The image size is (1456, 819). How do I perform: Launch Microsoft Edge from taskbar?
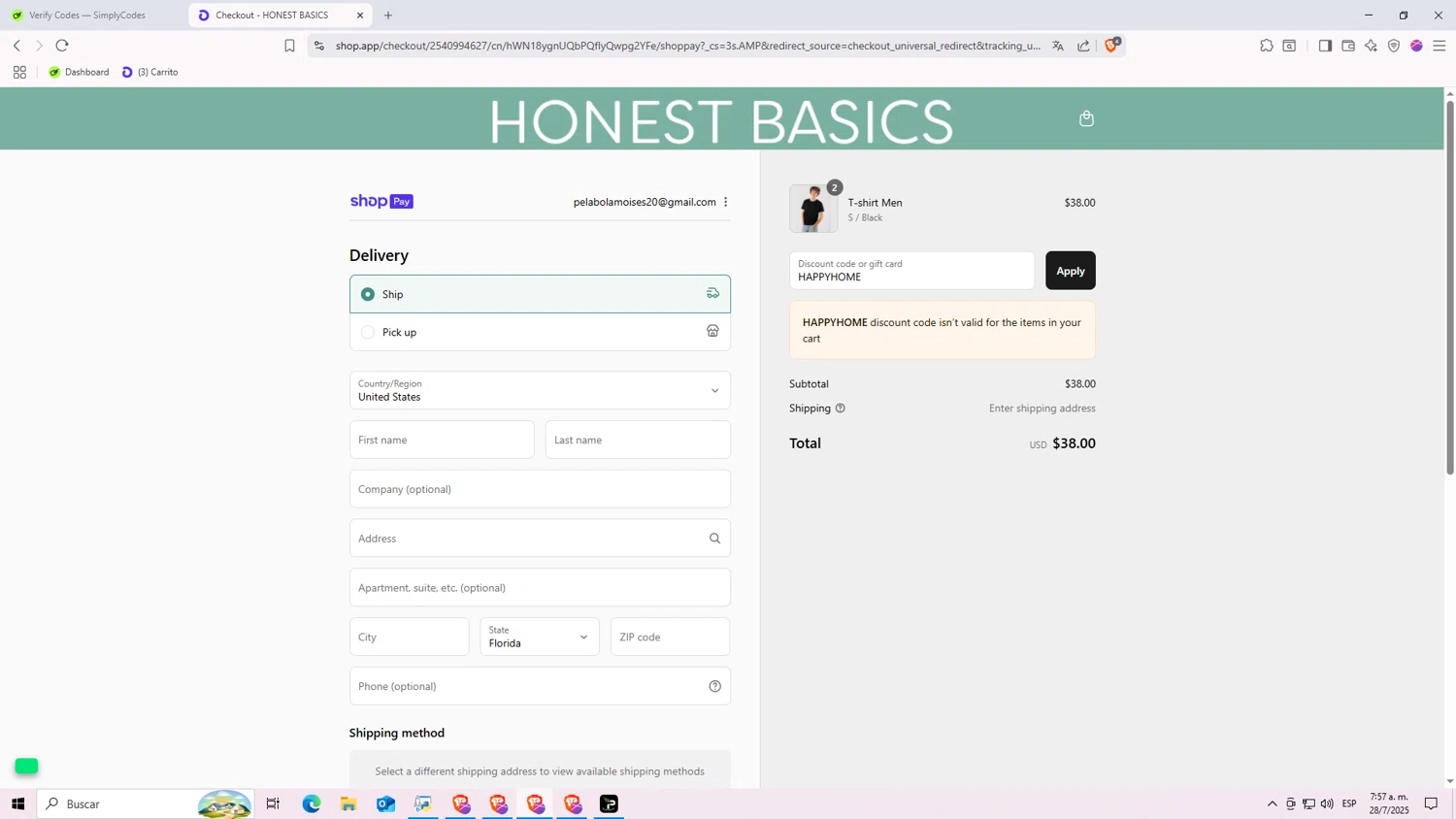pos(312,803)
